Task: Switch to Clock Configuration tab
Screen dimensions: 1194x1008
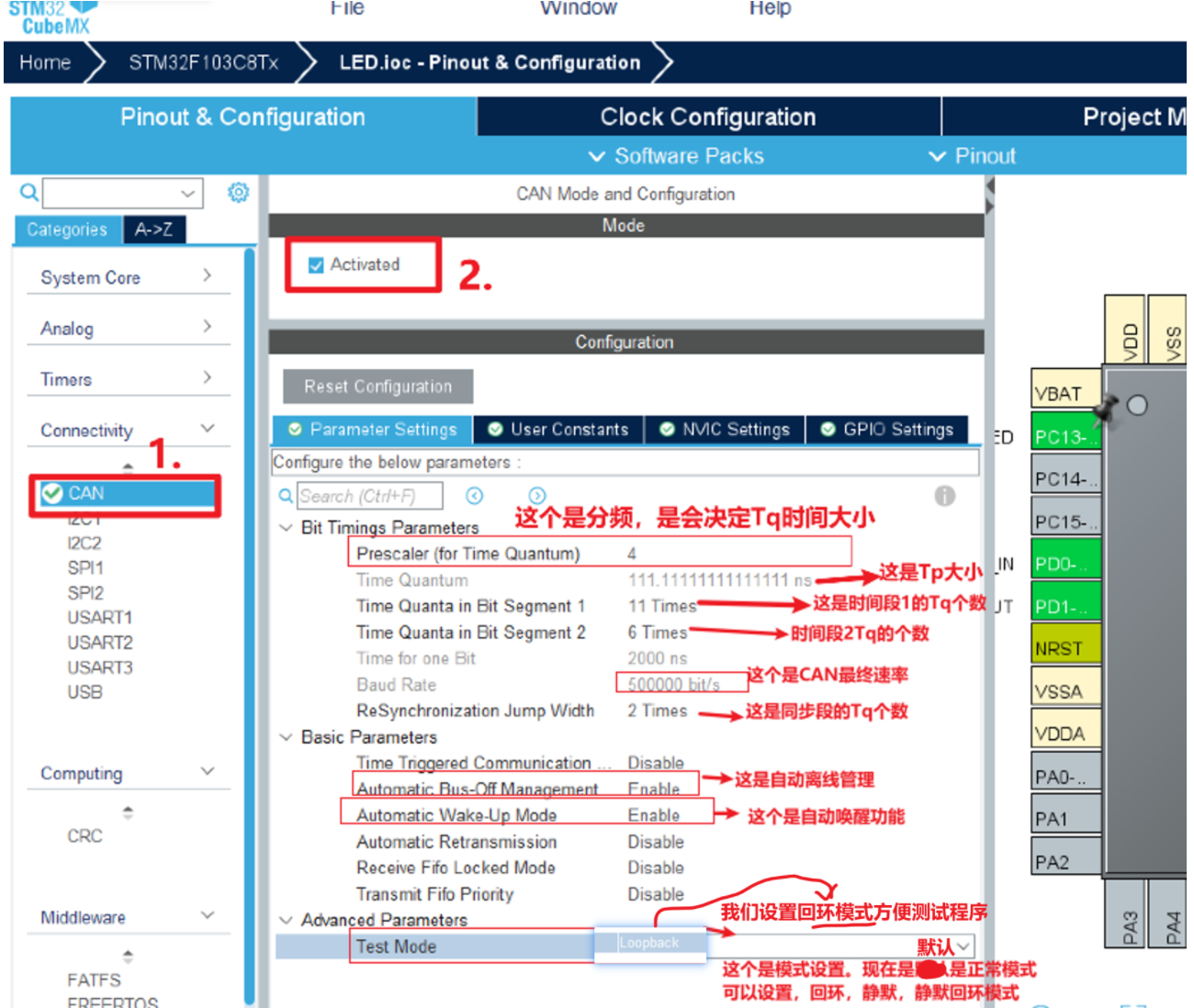Action: (x=708, y=117)
